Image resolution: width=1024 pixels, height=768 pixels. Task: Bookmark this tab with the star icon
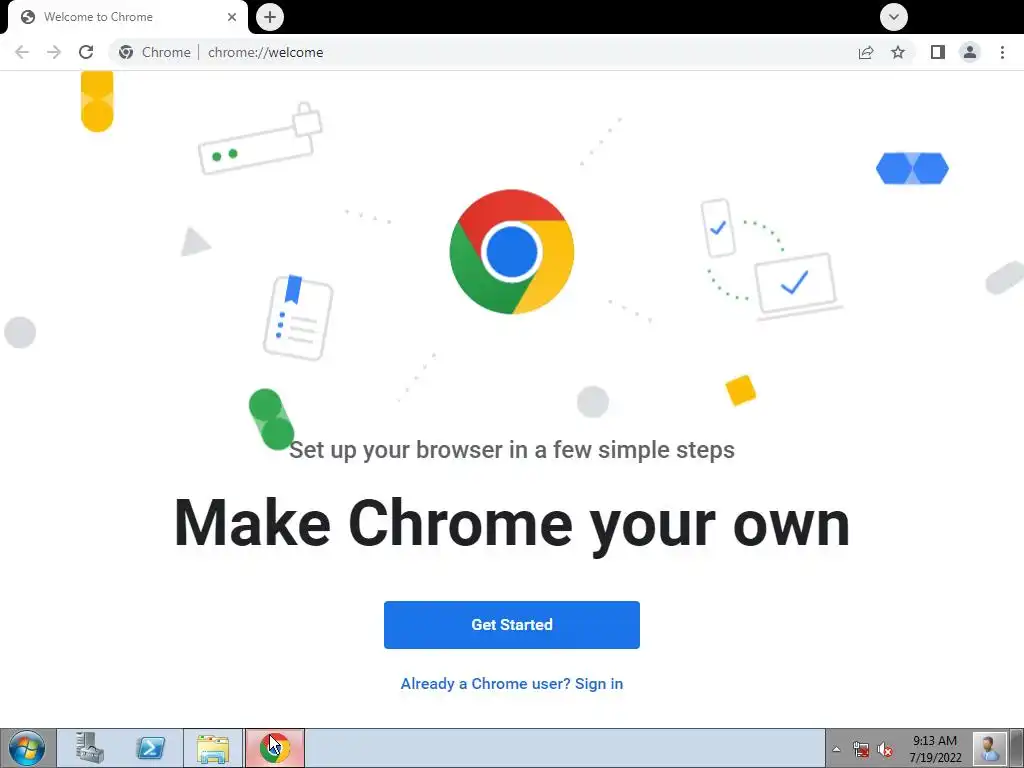898,52
